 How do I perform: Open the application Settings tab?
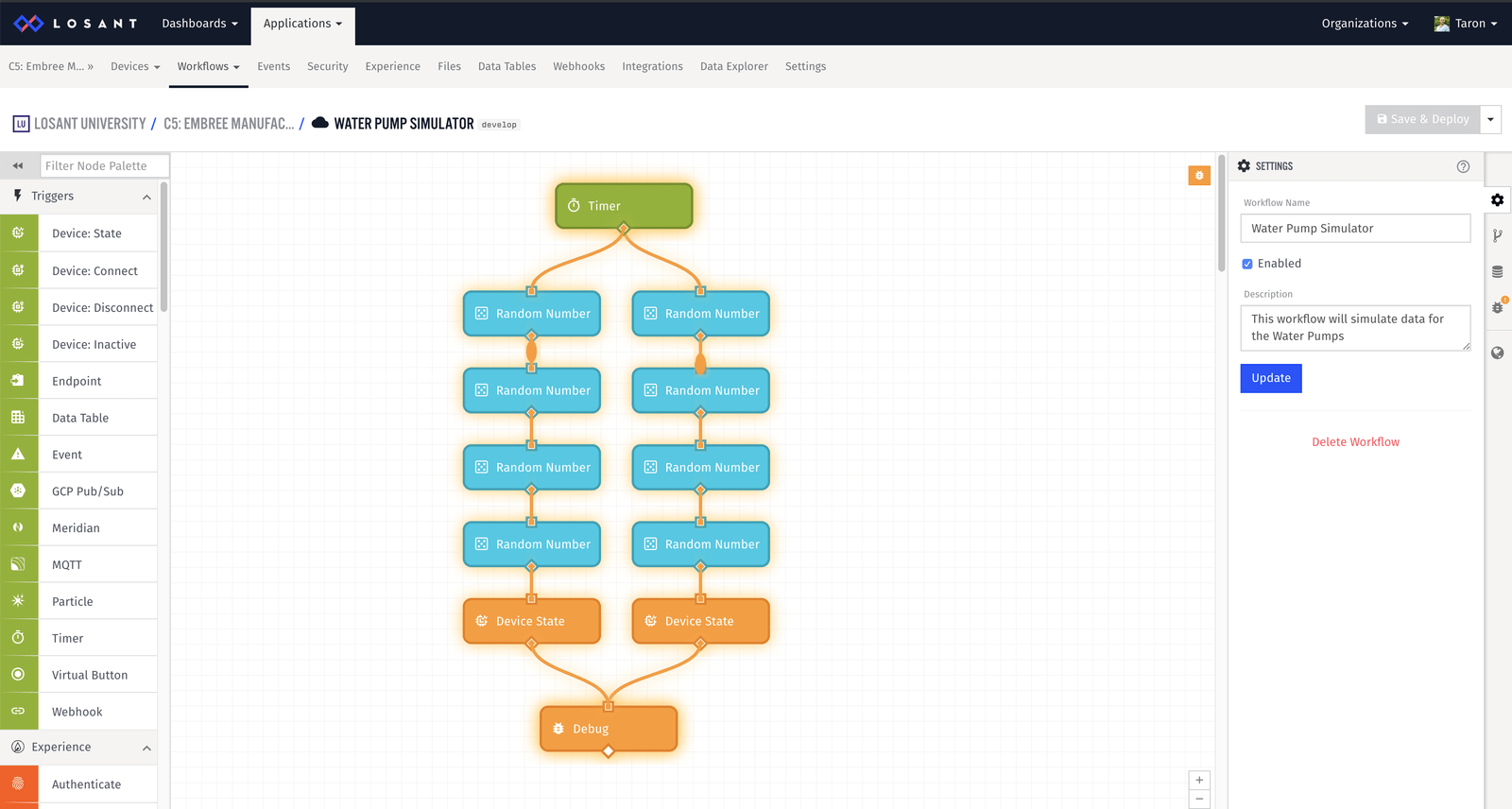pos(805,66)
